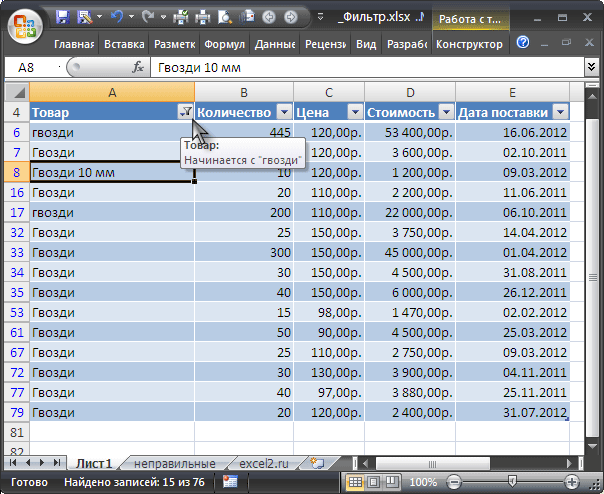
Task: Click the Save floppy disk icon
Action: pyautogui.click(x=62, y=17)
